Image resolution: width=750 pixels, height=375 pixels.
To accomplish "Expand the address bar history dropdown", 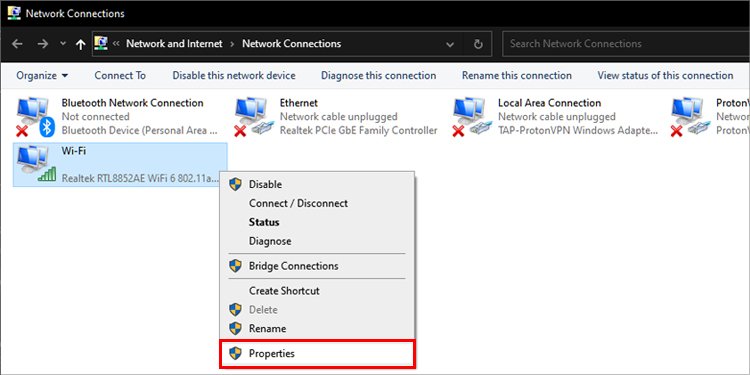I will 450,44.
